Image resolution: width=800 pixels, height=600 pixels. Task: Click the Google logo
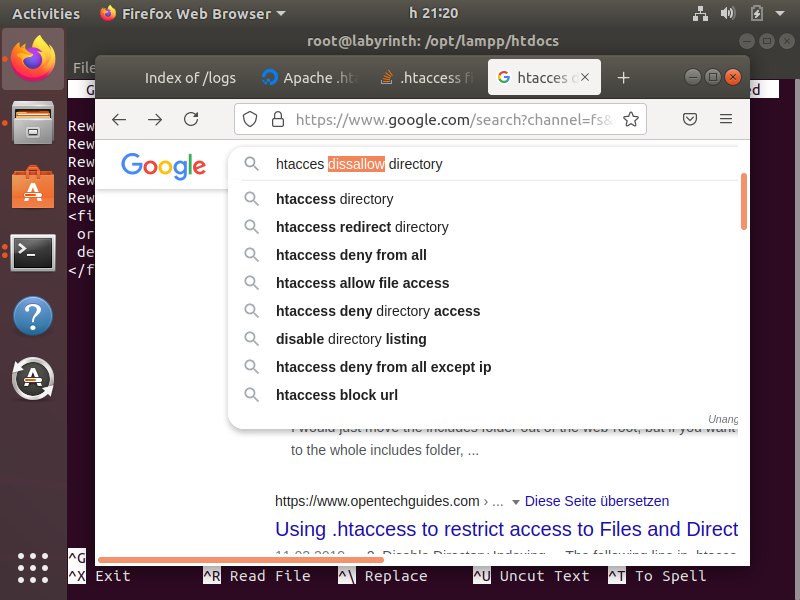(x=163, y=166)
